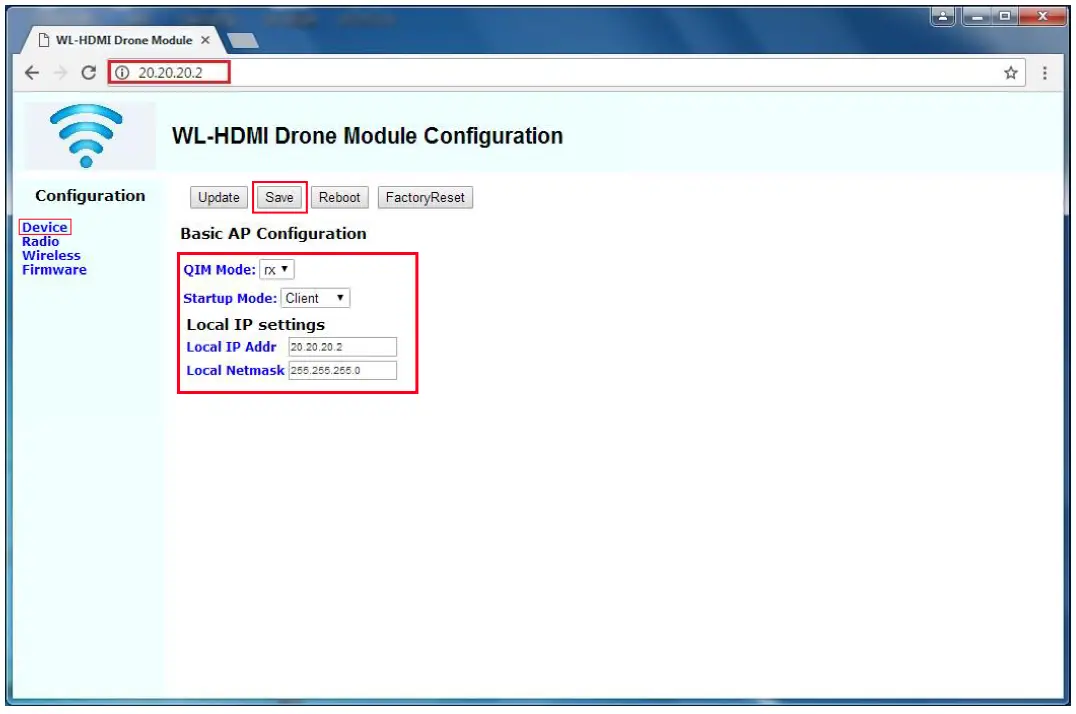This screenshot has width=1076, height=714.
Task: Click the 'Local IP settings' heading
Action: coord(255,325)
